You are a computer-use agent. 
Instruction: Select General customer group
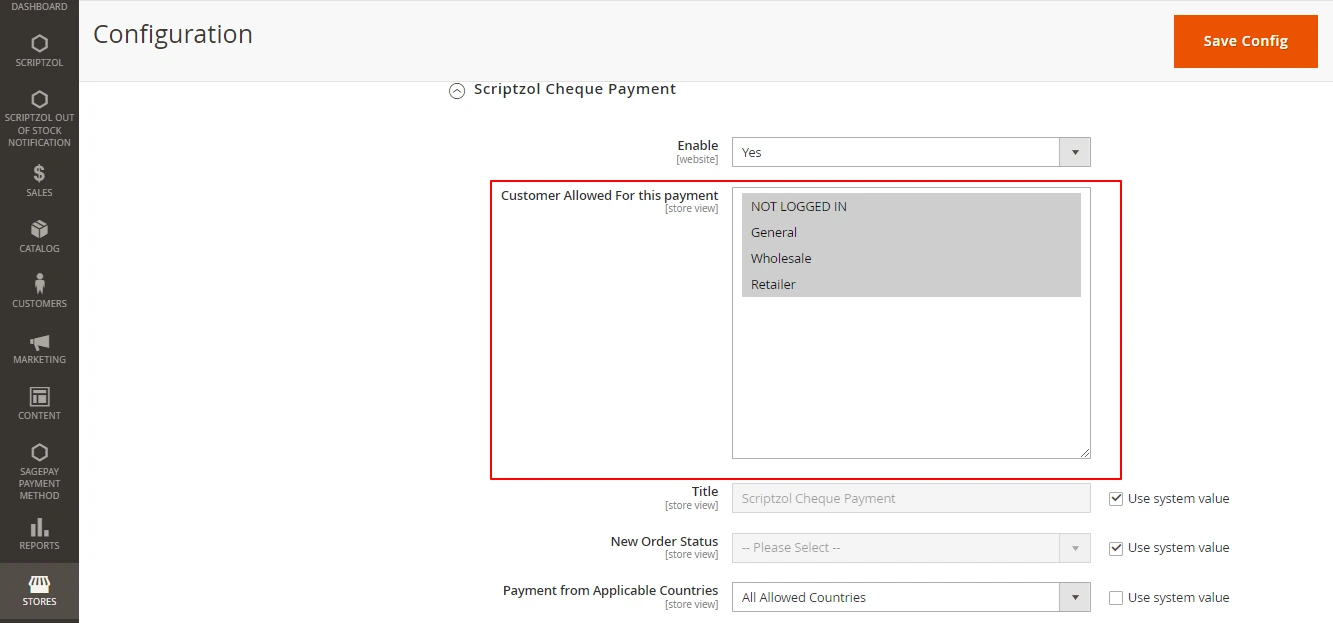tap(911, 232)
